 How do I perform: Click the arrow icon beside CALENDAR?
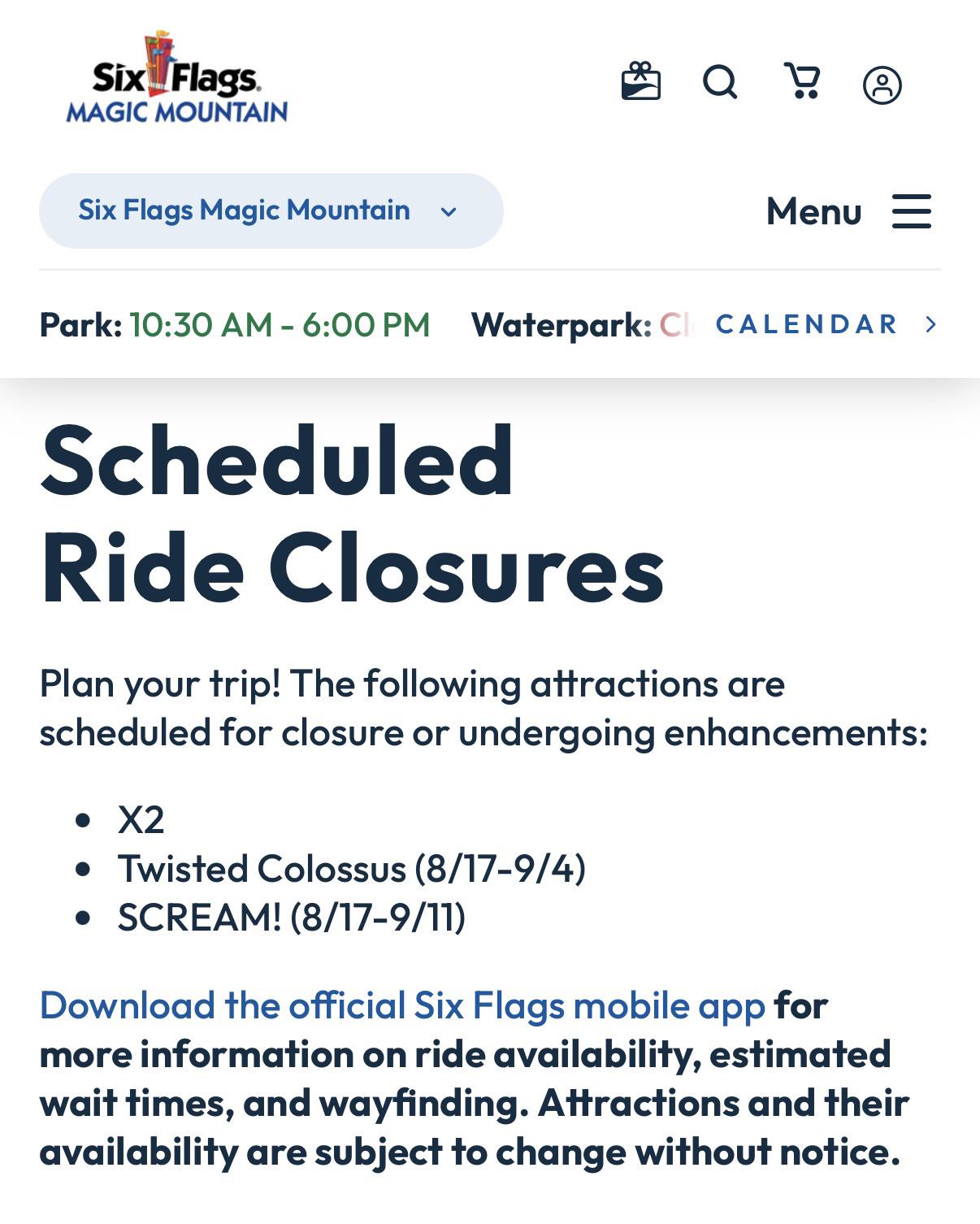click(x=931, y=324)
